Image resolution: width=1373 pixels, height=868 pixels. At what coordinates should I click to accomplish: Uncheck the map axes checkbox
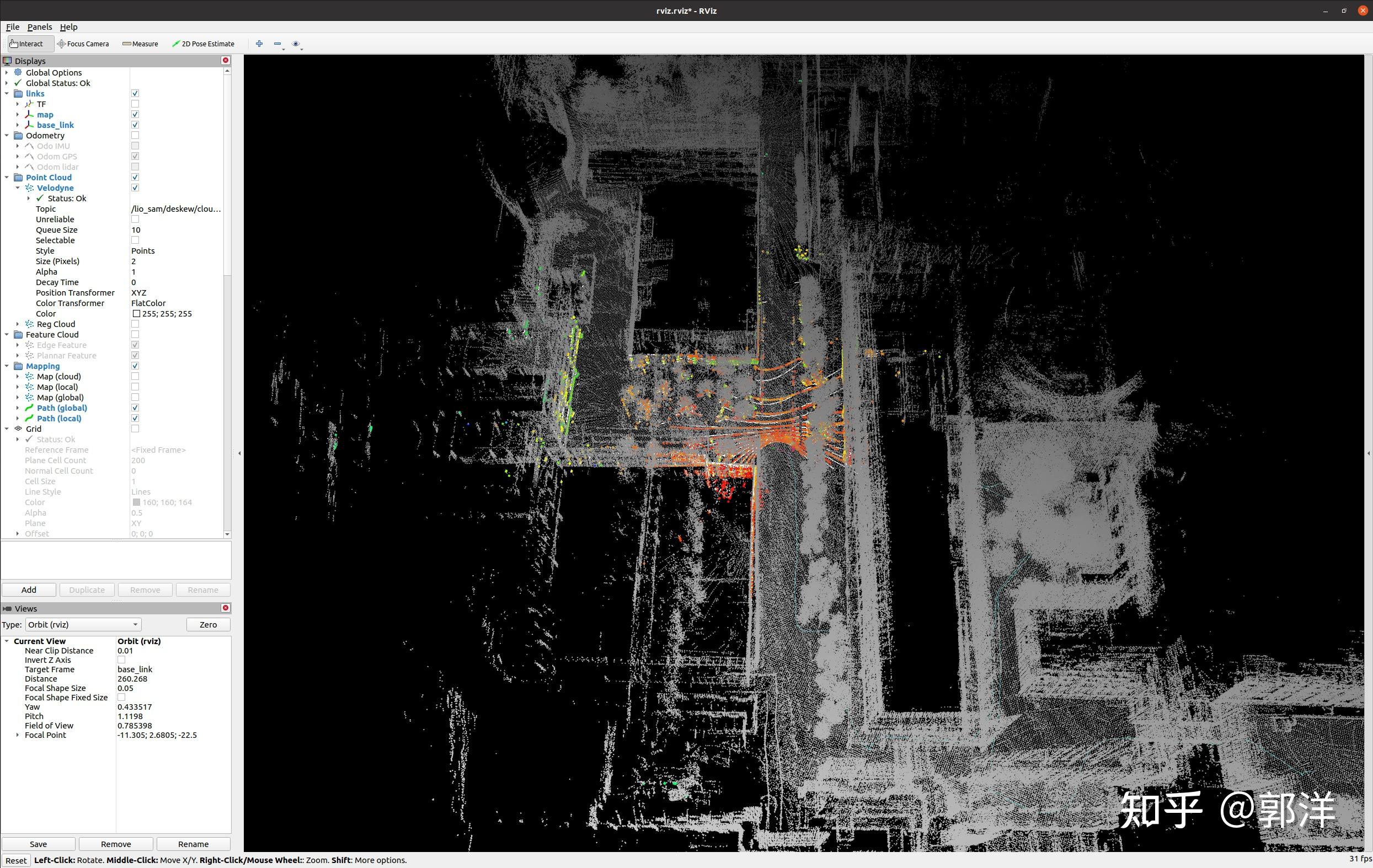tap(135, 115)
